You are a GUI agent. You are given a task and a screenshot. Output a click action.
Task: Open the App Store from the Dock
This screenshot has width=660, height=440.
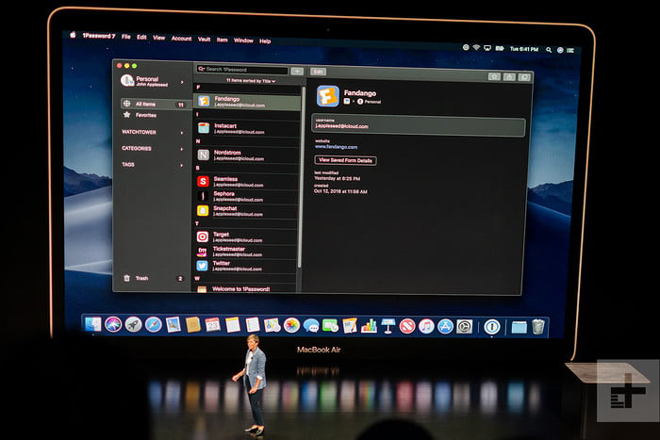(x=445, y=326)
